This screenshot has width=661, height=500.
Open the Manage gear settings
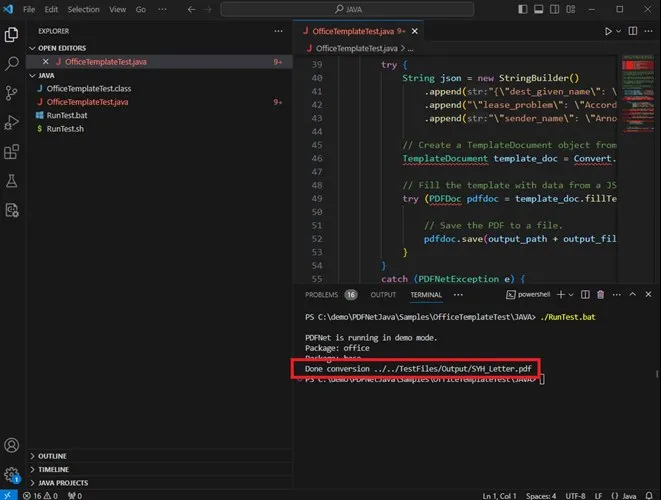12,474
